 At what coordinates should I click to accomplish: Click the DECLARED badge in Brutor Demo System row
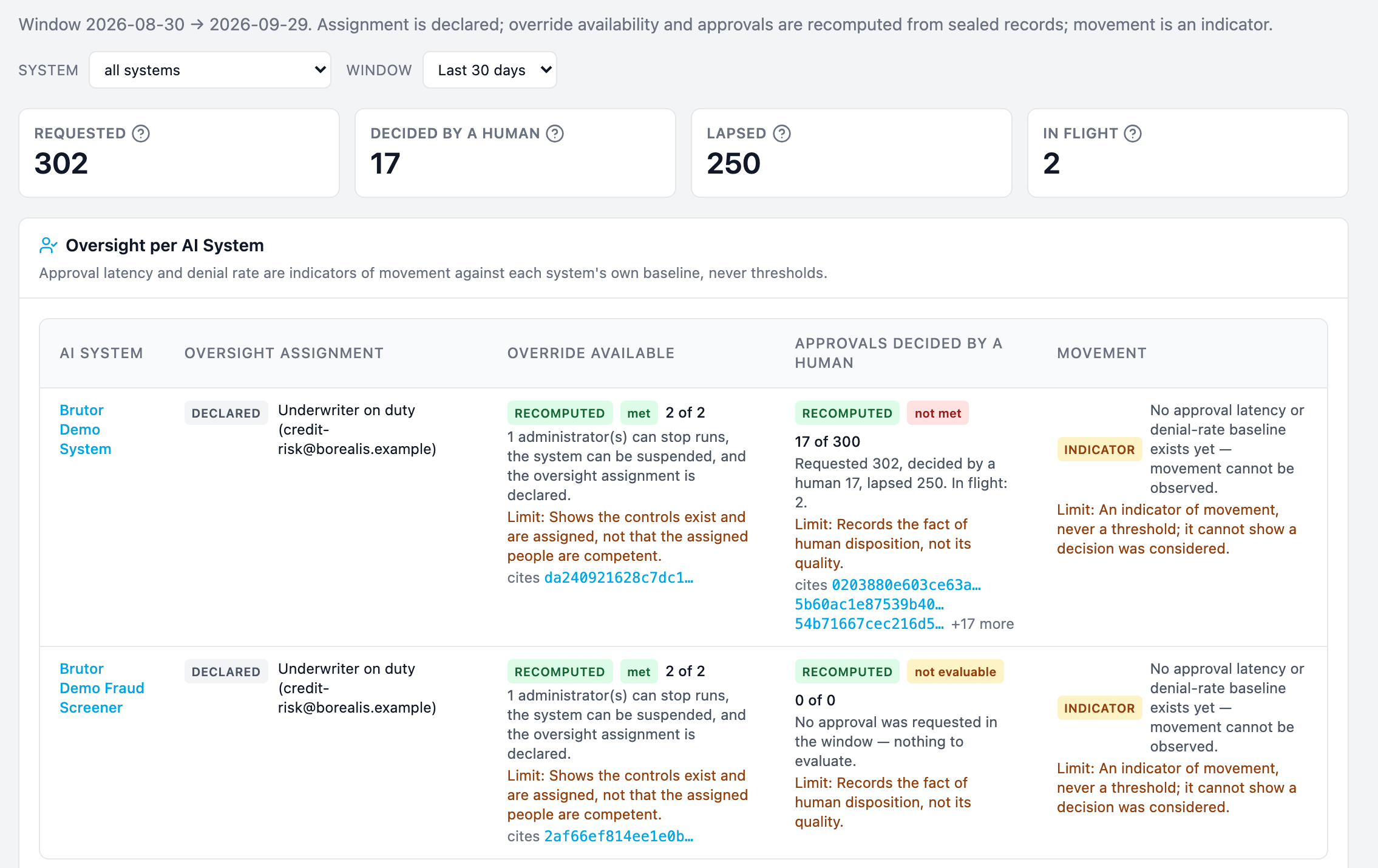[x=226, y=413]
